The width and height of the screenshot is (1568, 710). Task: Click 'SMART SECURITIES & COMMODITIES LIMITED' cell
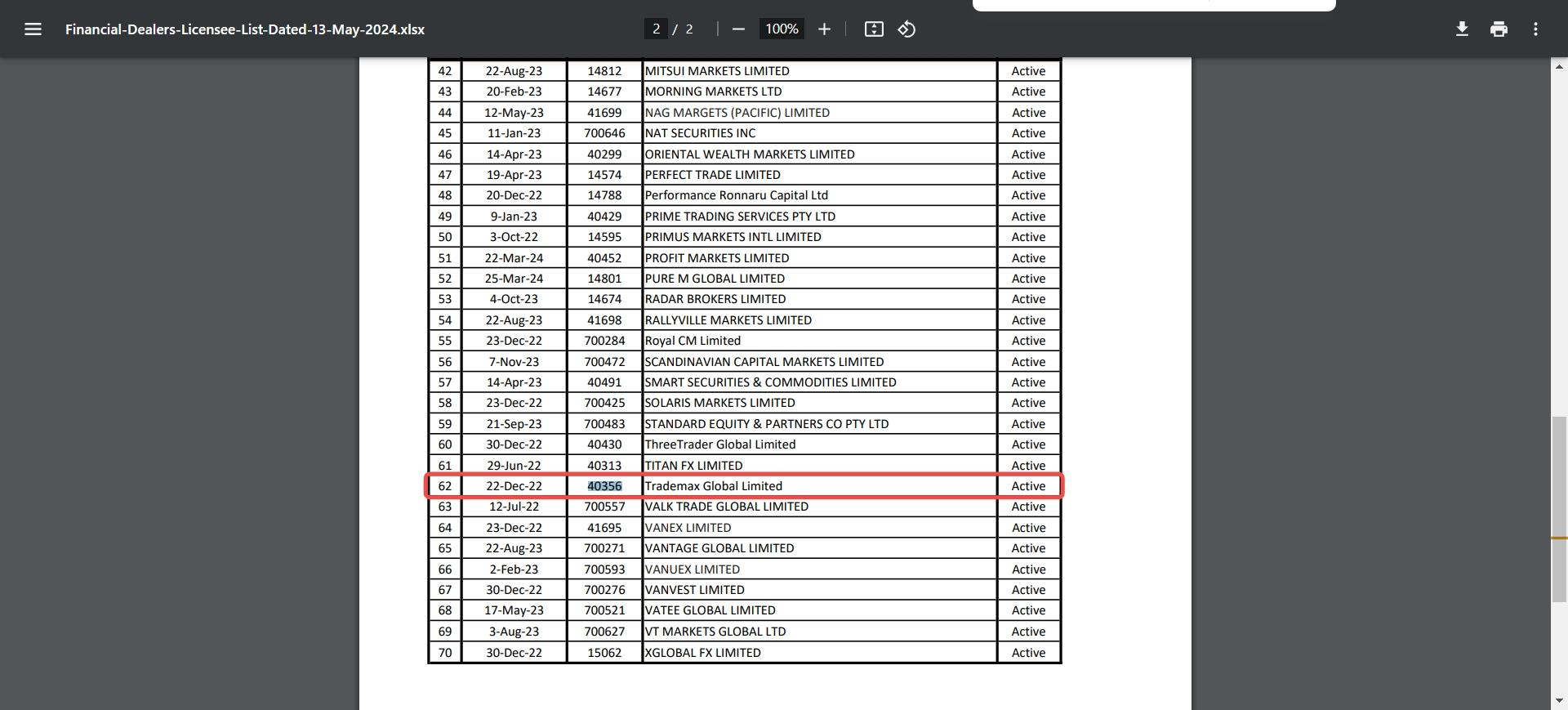click(819, 382)
